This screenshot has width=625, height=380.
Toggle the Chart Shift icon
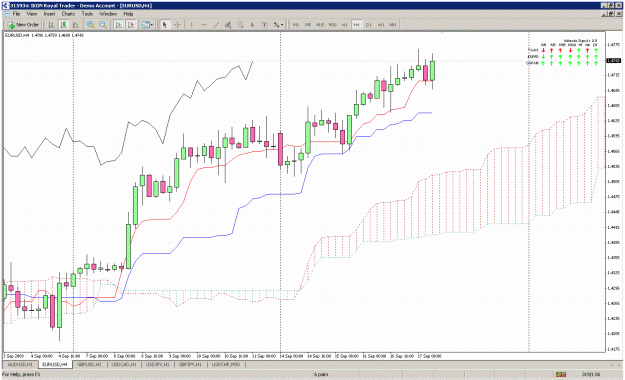[x=131, y=25]
